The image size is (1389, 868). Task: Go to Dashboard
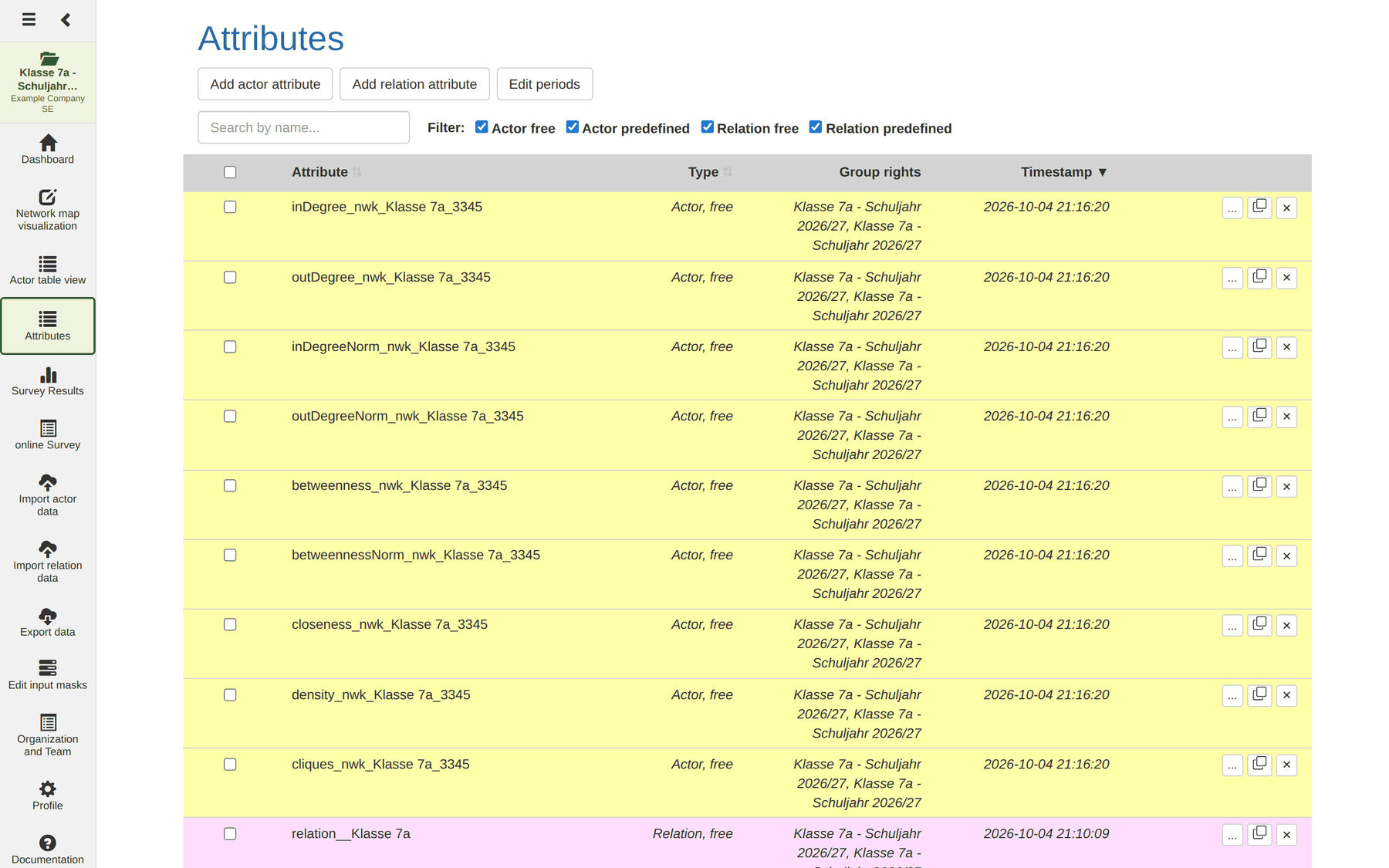(48, 149)
